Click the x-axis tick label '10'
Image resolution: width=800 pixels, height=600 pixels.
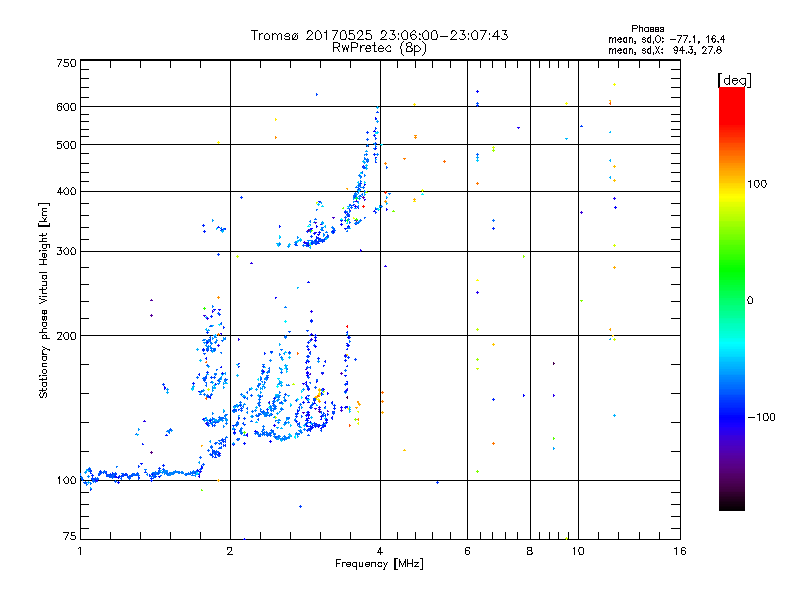pyautogui.click(x=578, y=551)
